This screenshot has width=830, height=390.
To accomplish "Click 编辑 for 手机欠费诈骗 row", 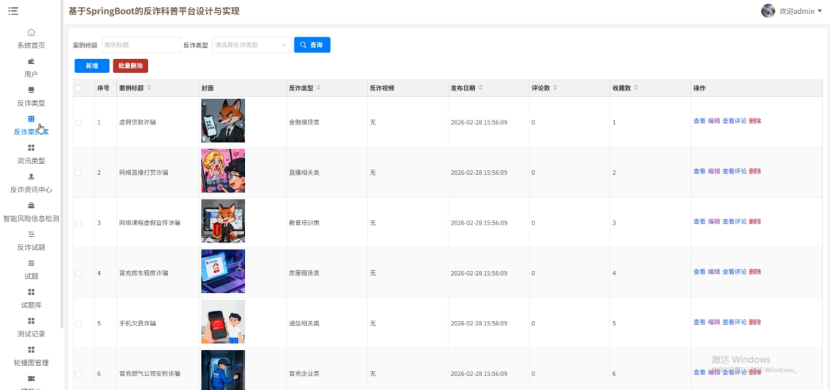I will click(x=714, y=322).
